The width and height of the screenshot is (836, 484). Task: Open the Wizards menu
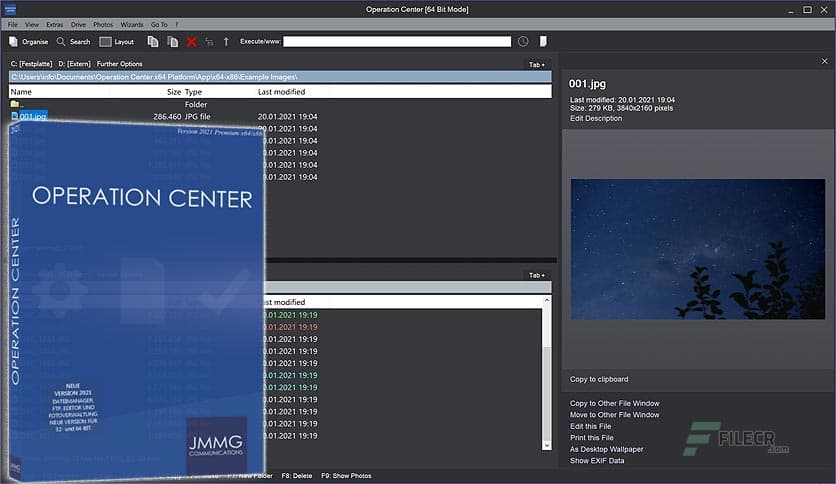tap(132, 25)
